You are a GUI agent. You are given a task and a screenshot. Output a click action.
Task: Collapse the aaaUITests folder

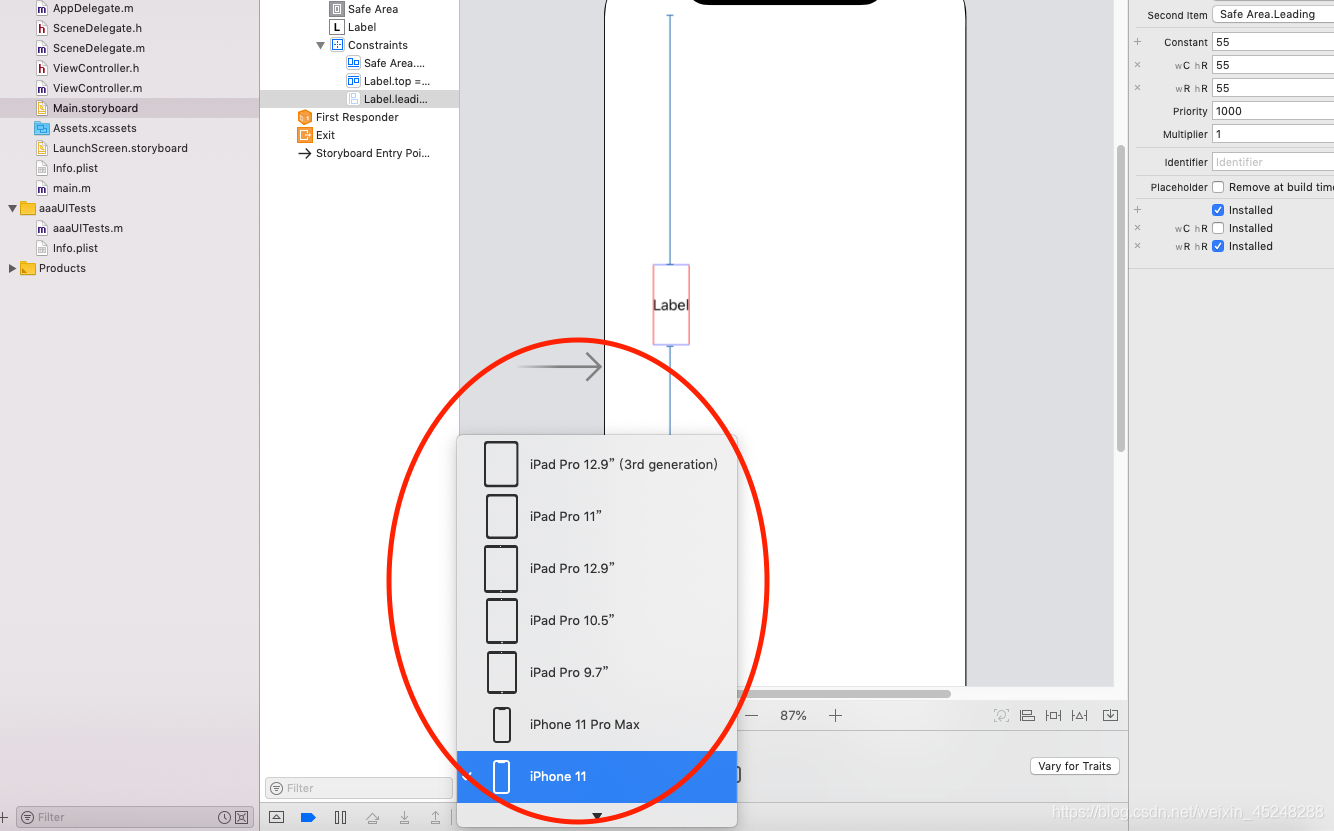coord(12,208)
